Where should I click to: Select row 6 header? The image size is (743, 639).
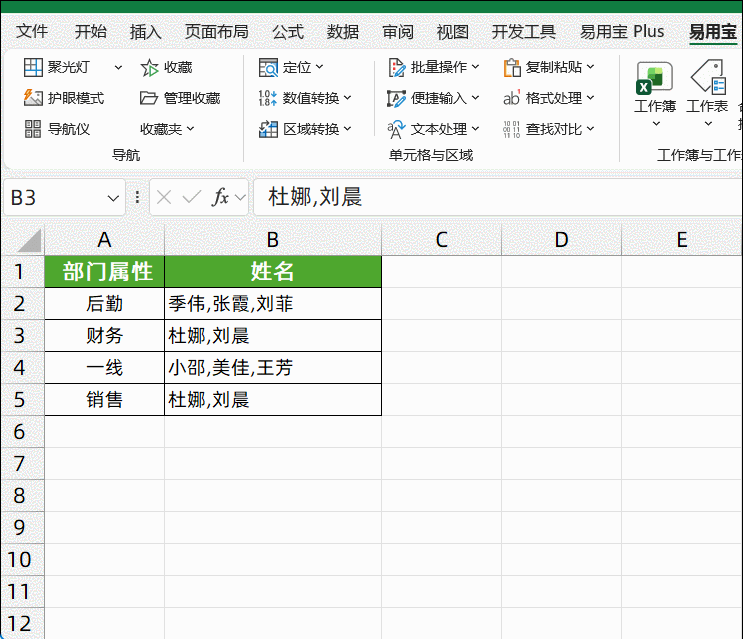click(22, 432)
